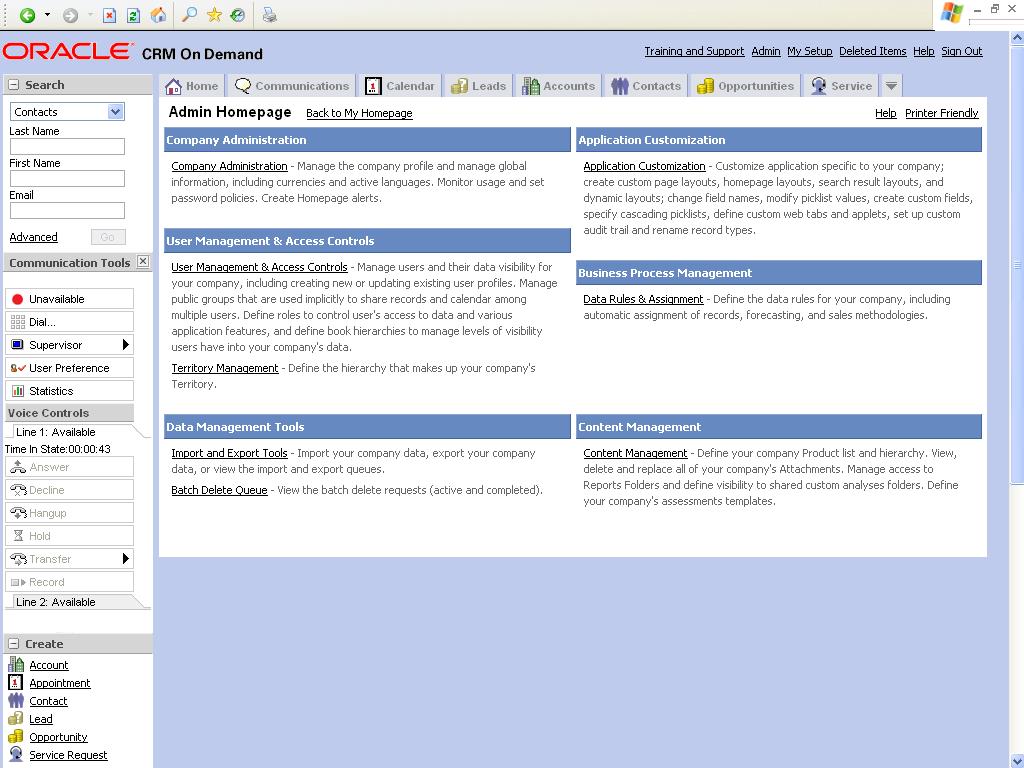Open Printer Friendly link

click(x=942, y=113)
